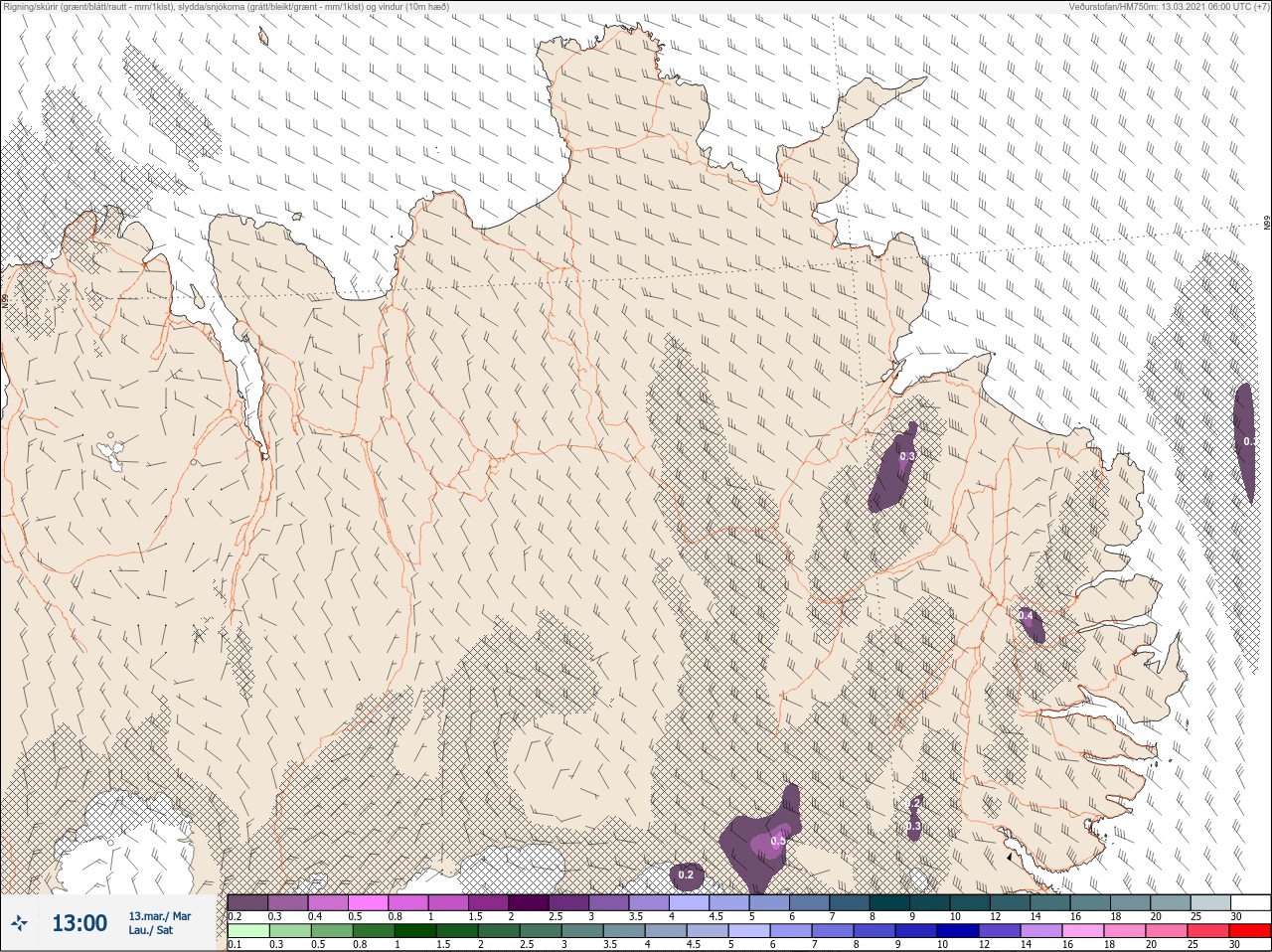Click the '0.5' label in the southern precipitation blob

click(778, 841)
